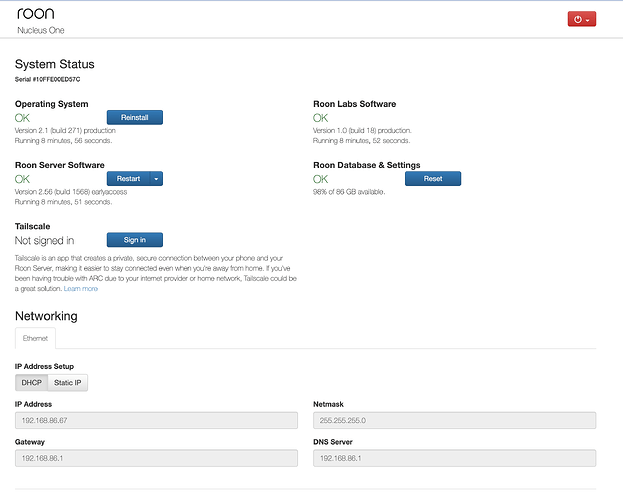
Task: Open the red power menu dropdown
Action: click(580, 19)
